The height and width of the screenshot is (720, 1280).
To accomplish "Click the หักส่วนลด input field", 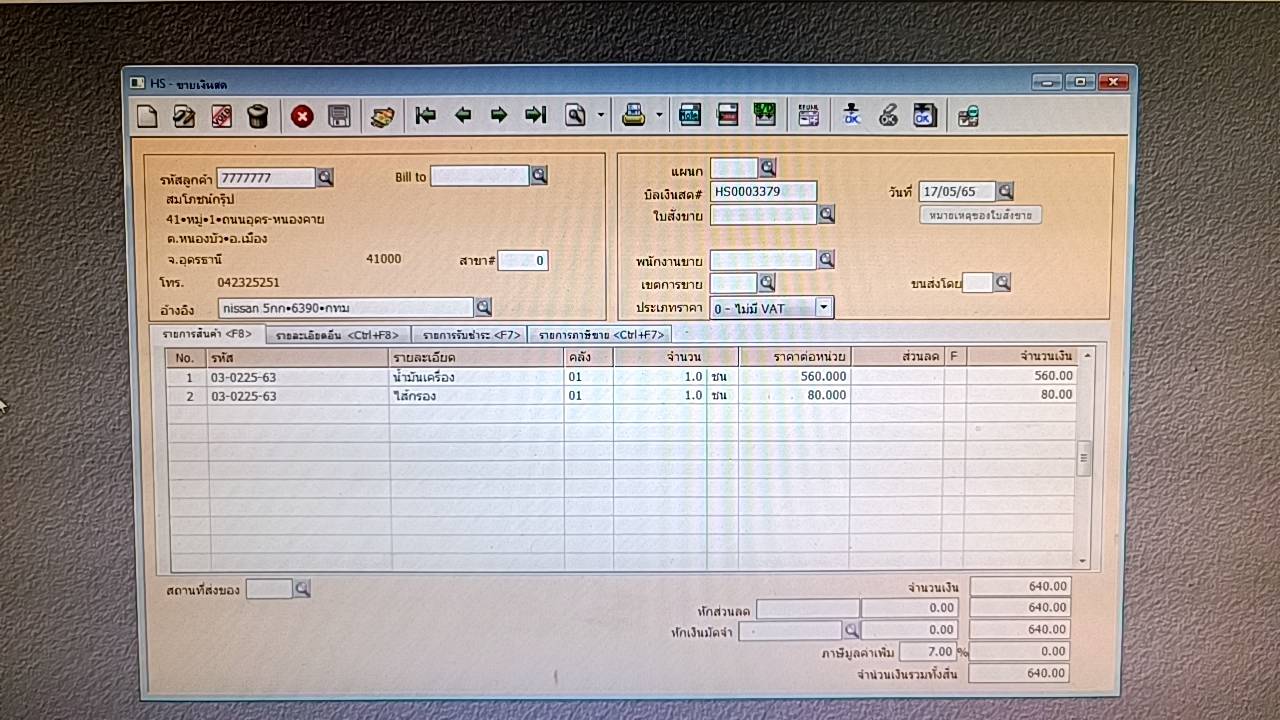I will pyautogui.click(x=808, y=608).
